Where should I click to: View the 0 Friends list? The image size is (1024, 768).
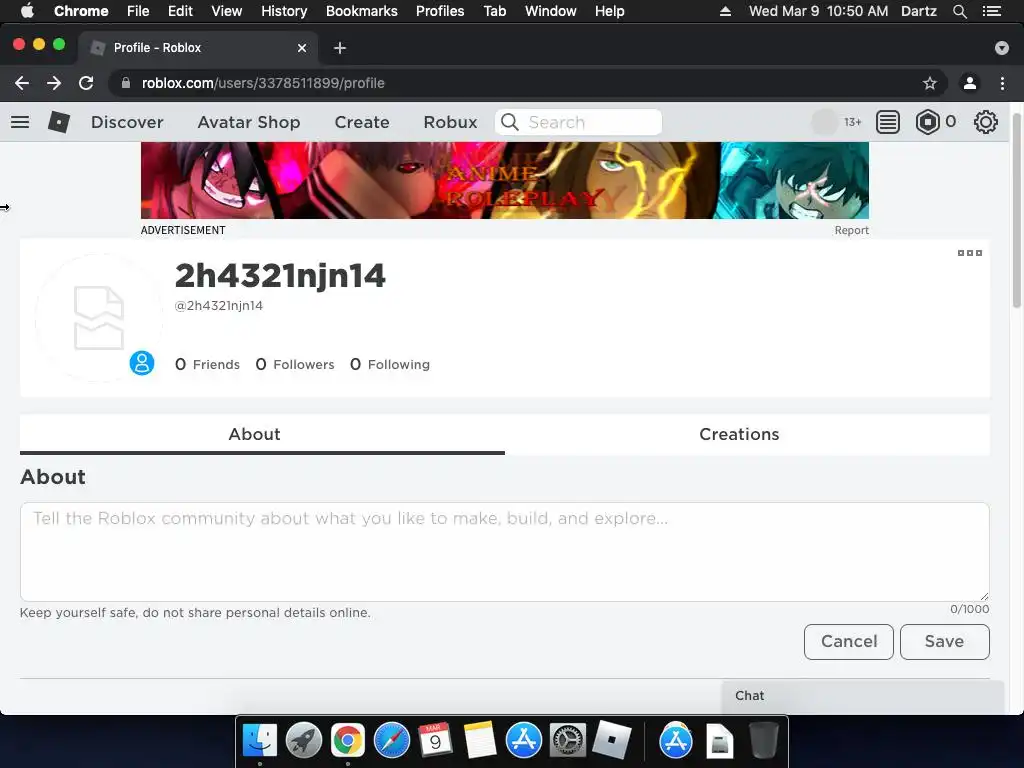[x=207, y=364]
